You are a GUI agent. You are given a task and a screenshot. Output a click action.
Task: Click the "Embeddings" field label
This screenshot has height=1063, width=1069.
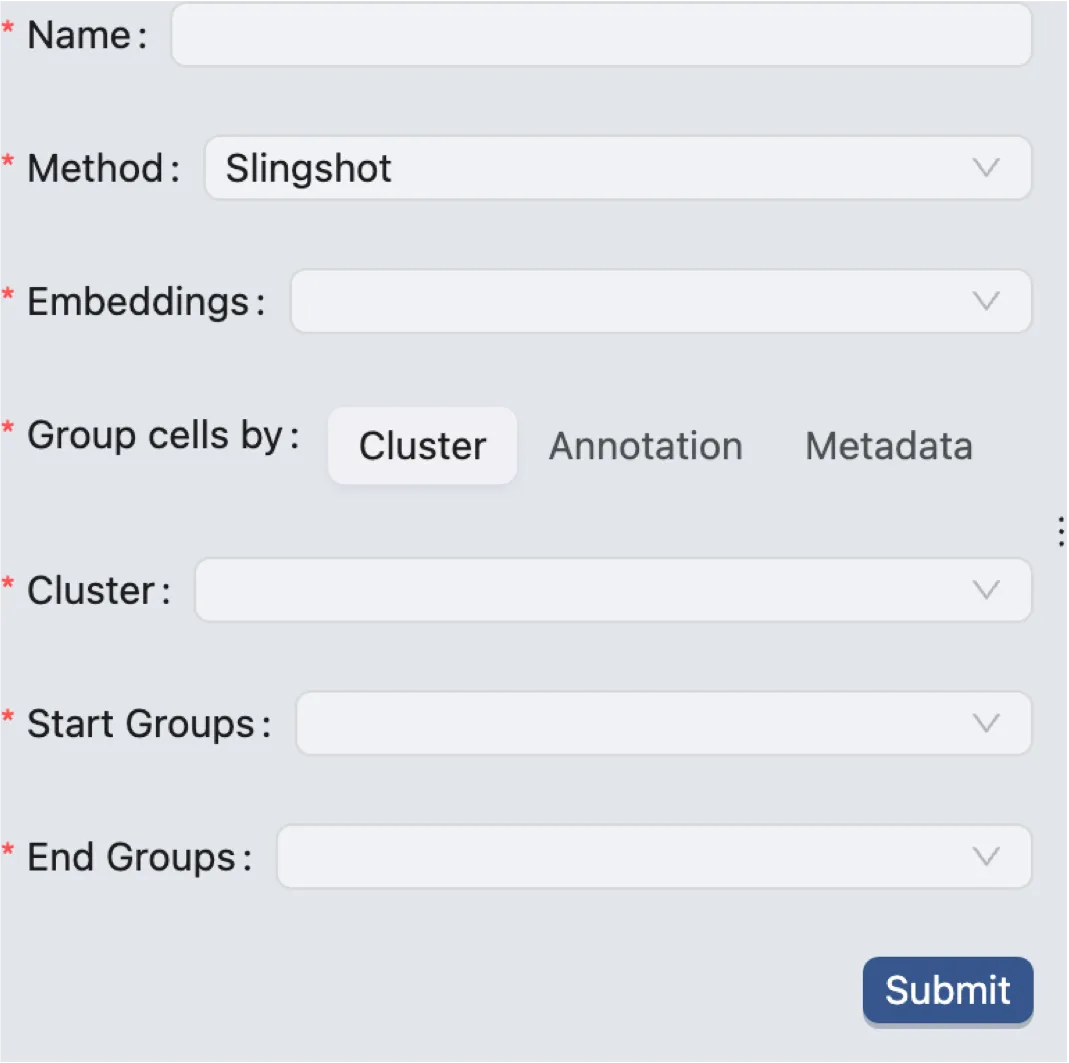[x=138, y=301]
